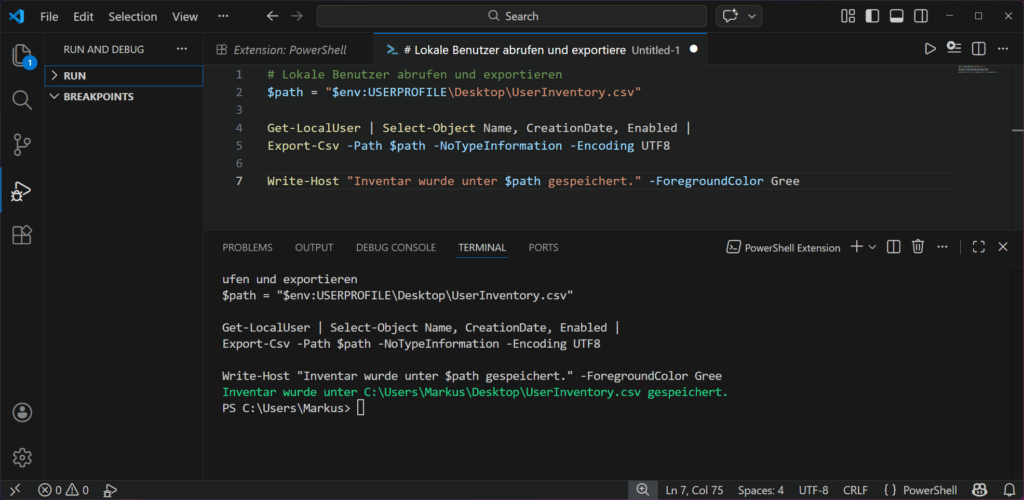Run selection with the editor toolbar icon
Screen dimensions: 1024x500
point(954,49)
